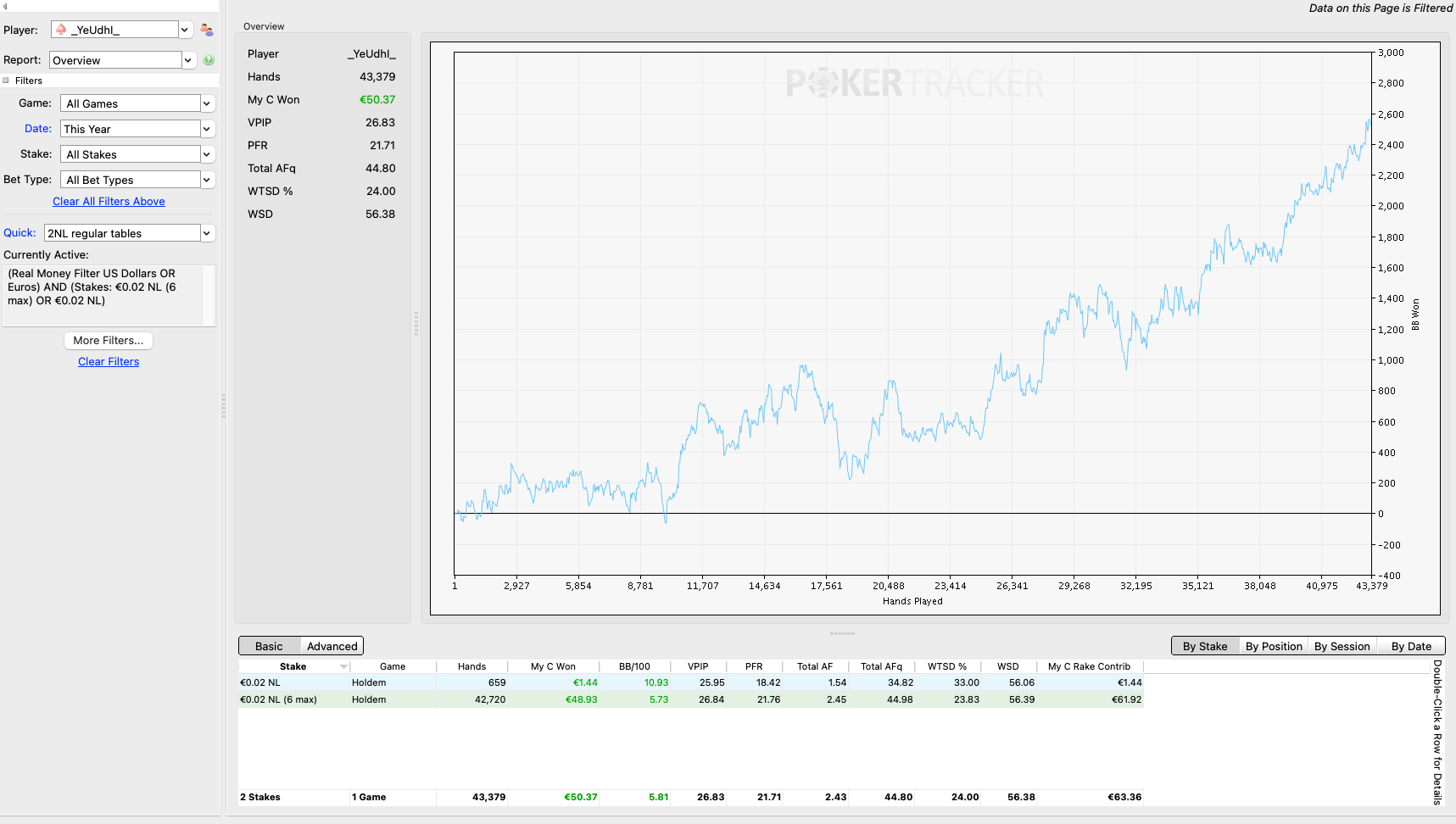Image resolution: width=1456 pixels, height=824 pixels.
Task: Sort table by the BB/100 column header
Action: (x=634, y=666)
